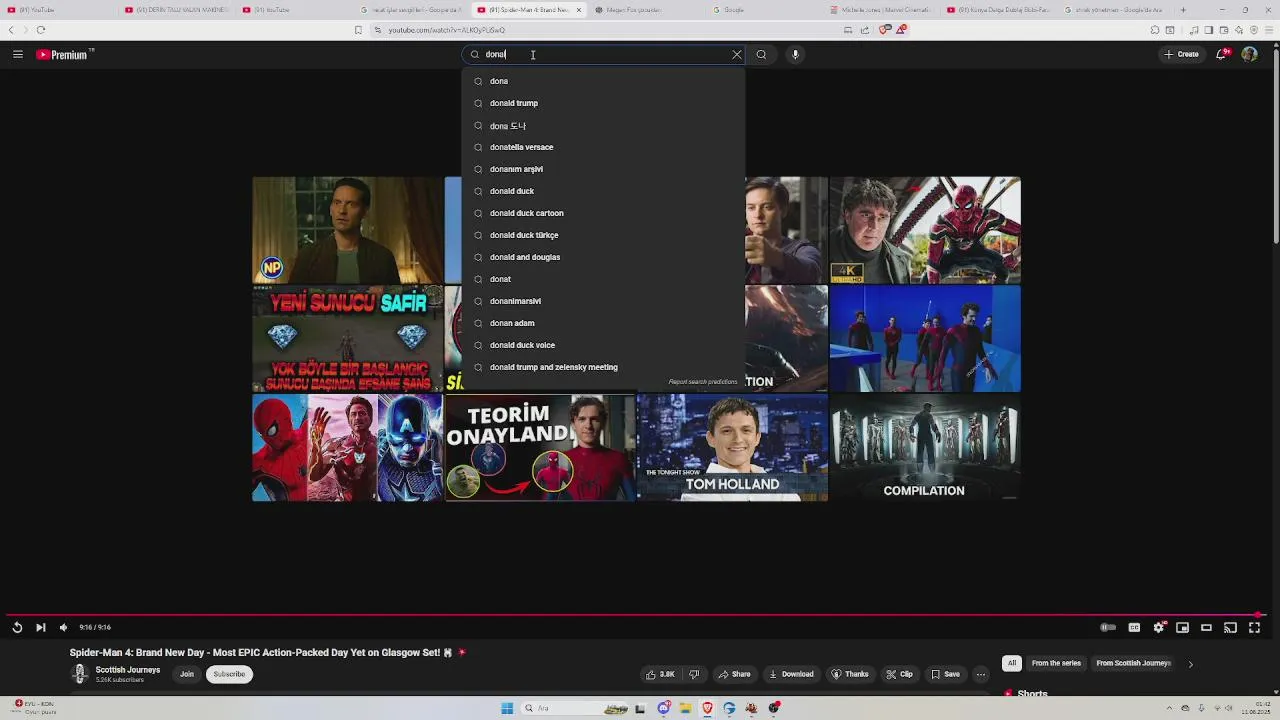Choose the 'donanım arşivi' suggestion

tap(603, 169)
